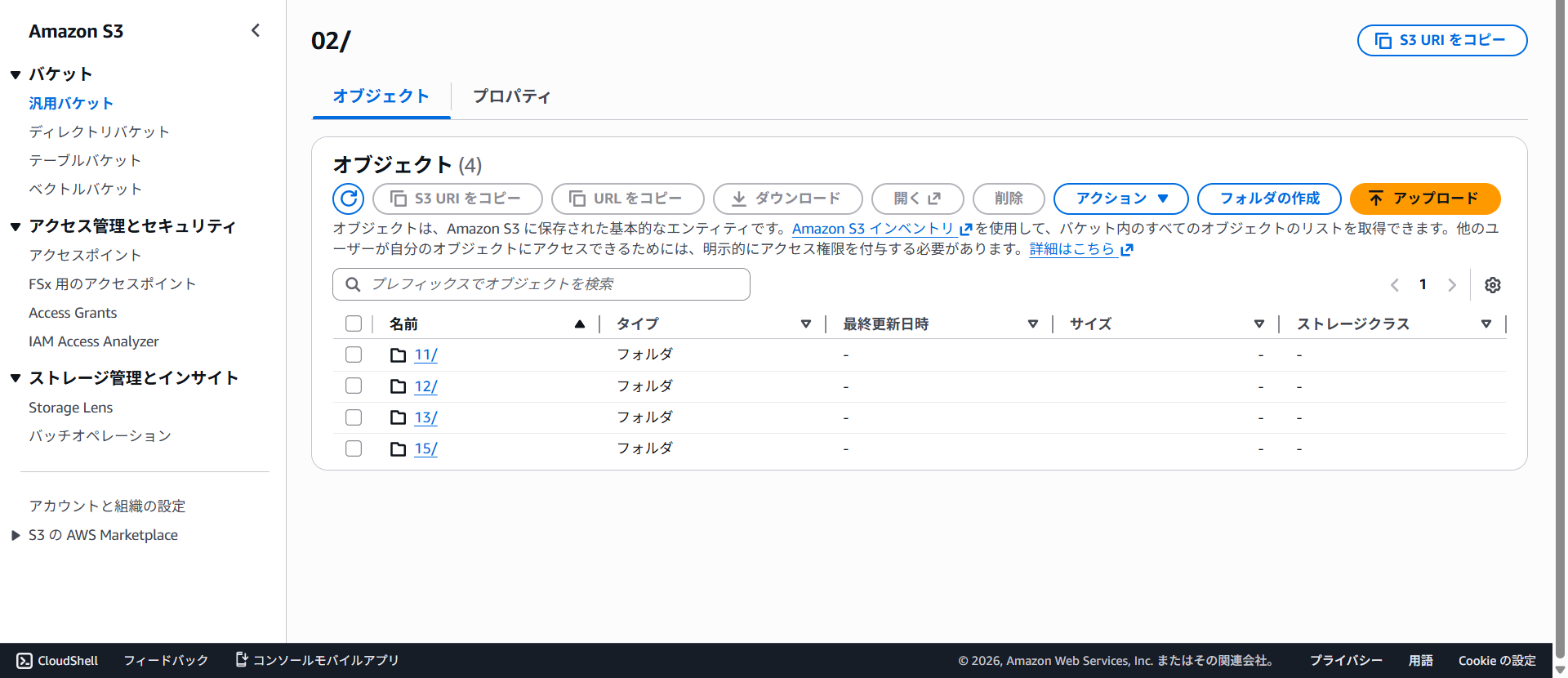
Task: Click folder icon of row 12/
Action: point(399,386)
